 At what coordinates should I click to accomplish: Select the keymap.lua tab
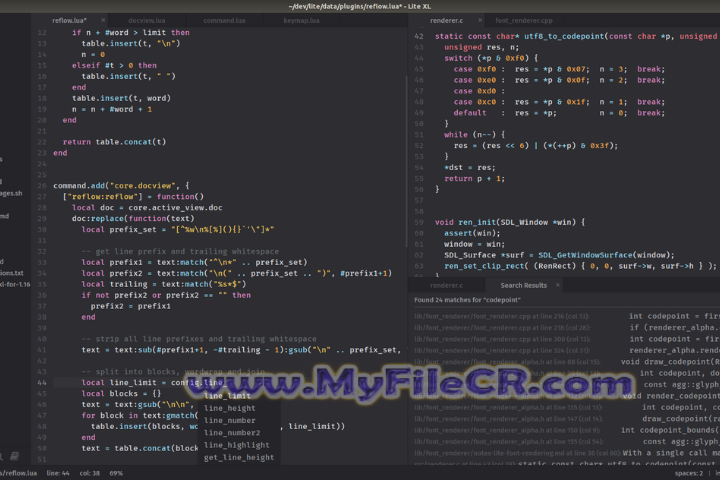click(x=302, y=20)
